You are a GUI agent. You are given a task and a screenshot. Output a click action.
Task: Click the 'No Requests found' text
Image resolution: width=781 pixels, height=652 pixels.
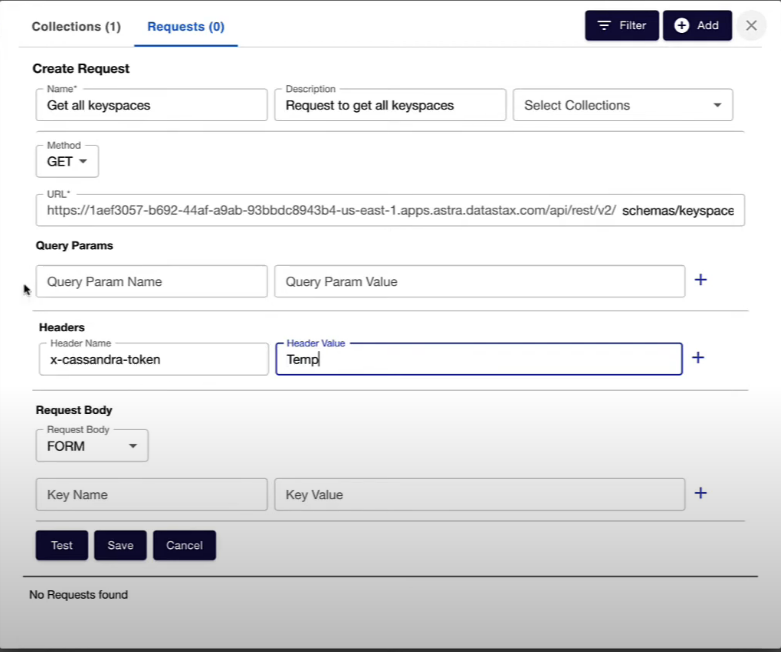point(79,595)
